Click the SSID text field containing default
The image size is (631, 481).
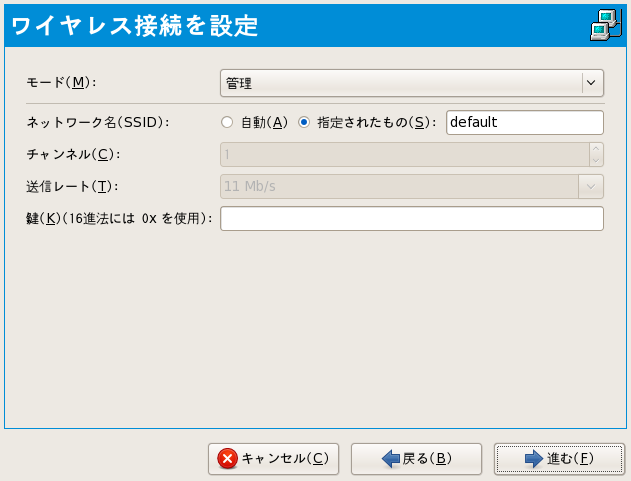[524, 122]
